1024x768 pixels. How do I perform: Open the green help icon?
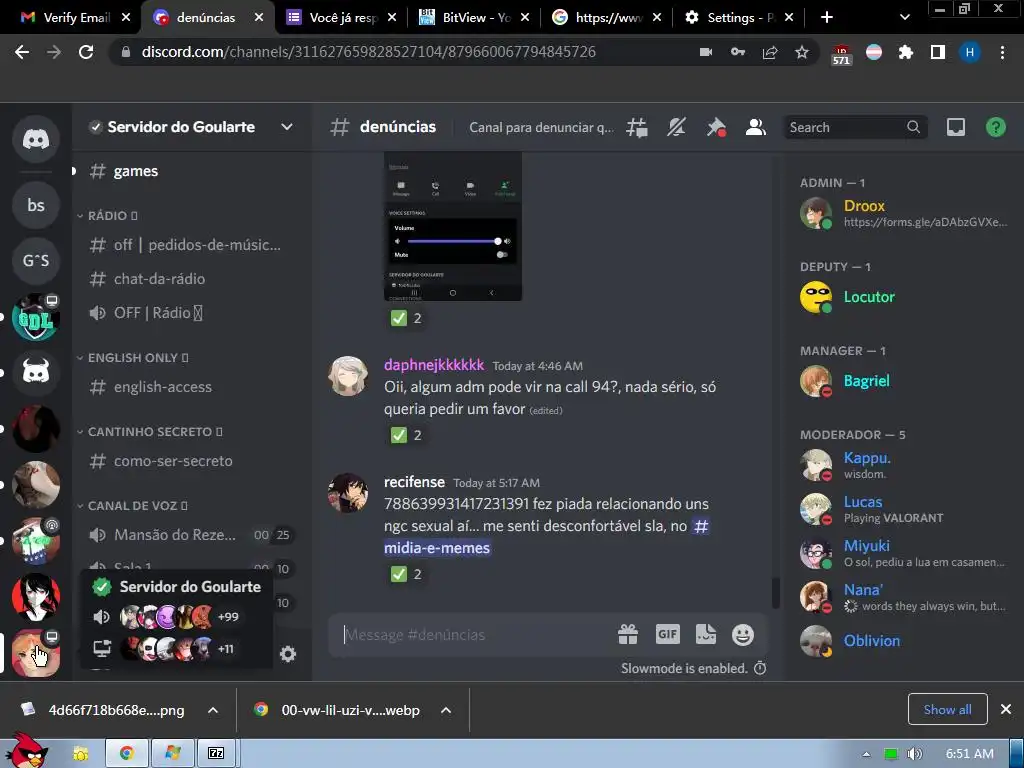coord(995,127)
